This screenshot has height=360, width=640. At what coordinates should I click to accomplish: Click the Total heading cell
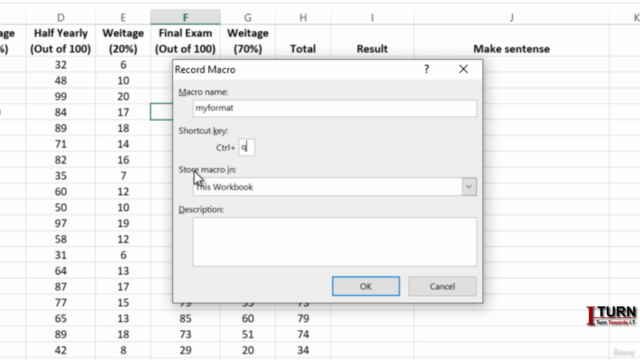(303, 41)
